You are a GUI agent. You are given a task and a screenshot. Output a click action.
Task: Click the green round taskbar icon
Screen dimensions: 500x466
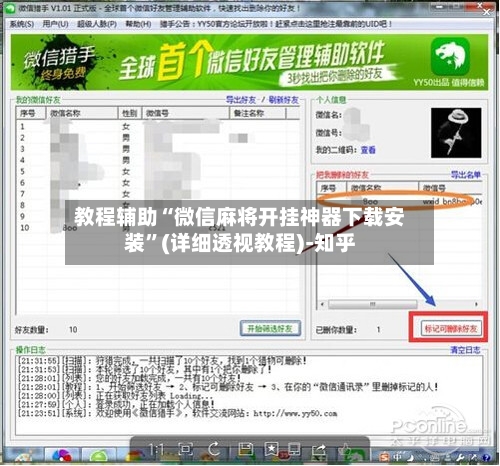pyautogui.click(x=98, y=457)
